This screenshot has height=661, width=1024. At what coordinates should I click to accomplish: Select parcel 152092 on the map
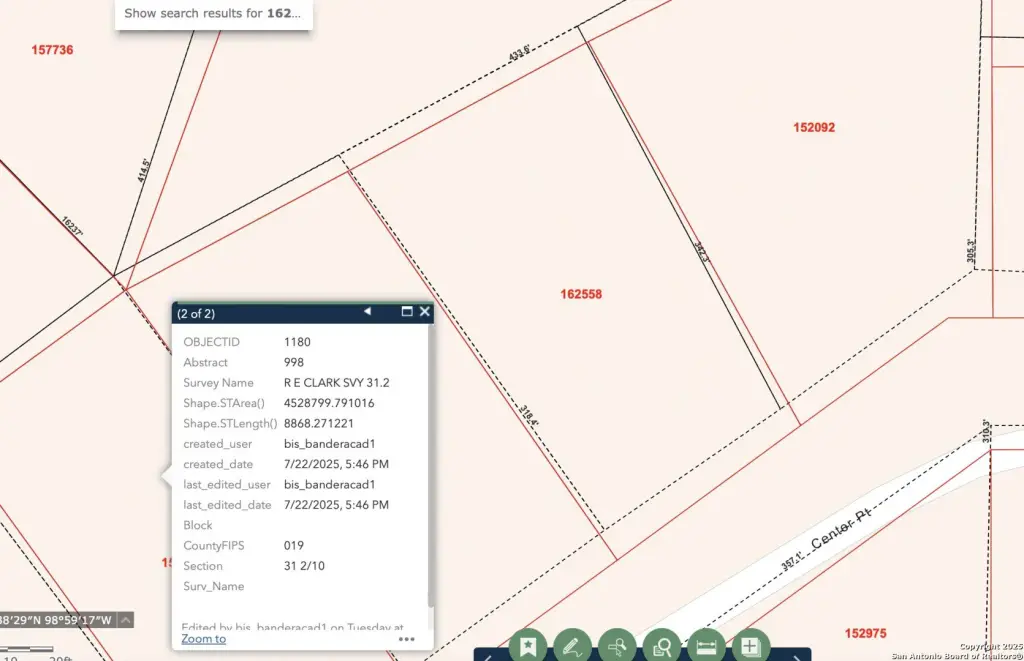tap(814, 128)
